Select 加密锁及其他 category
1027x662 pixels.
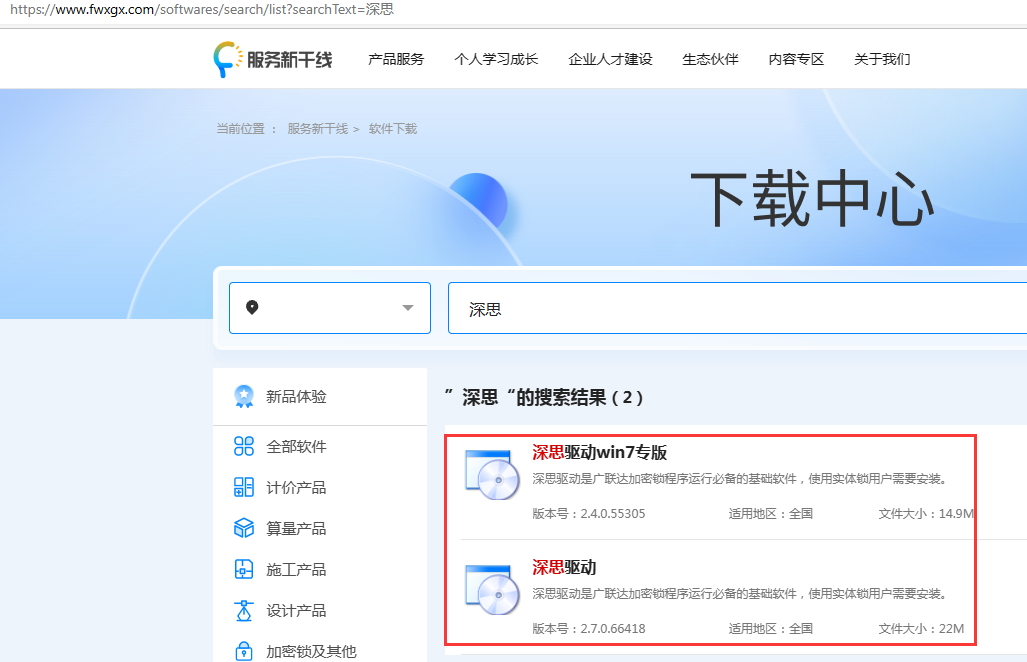[311, 652]
